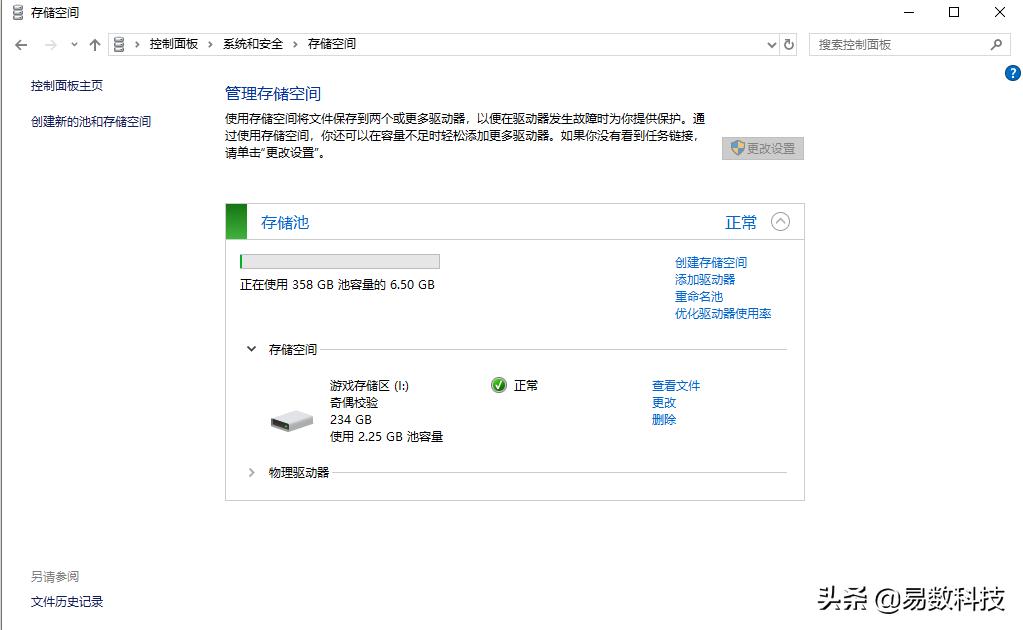The height and width of the screenshot is (630, 1023).
Task: Click the back navigation arrow
Action: [21, 44]
